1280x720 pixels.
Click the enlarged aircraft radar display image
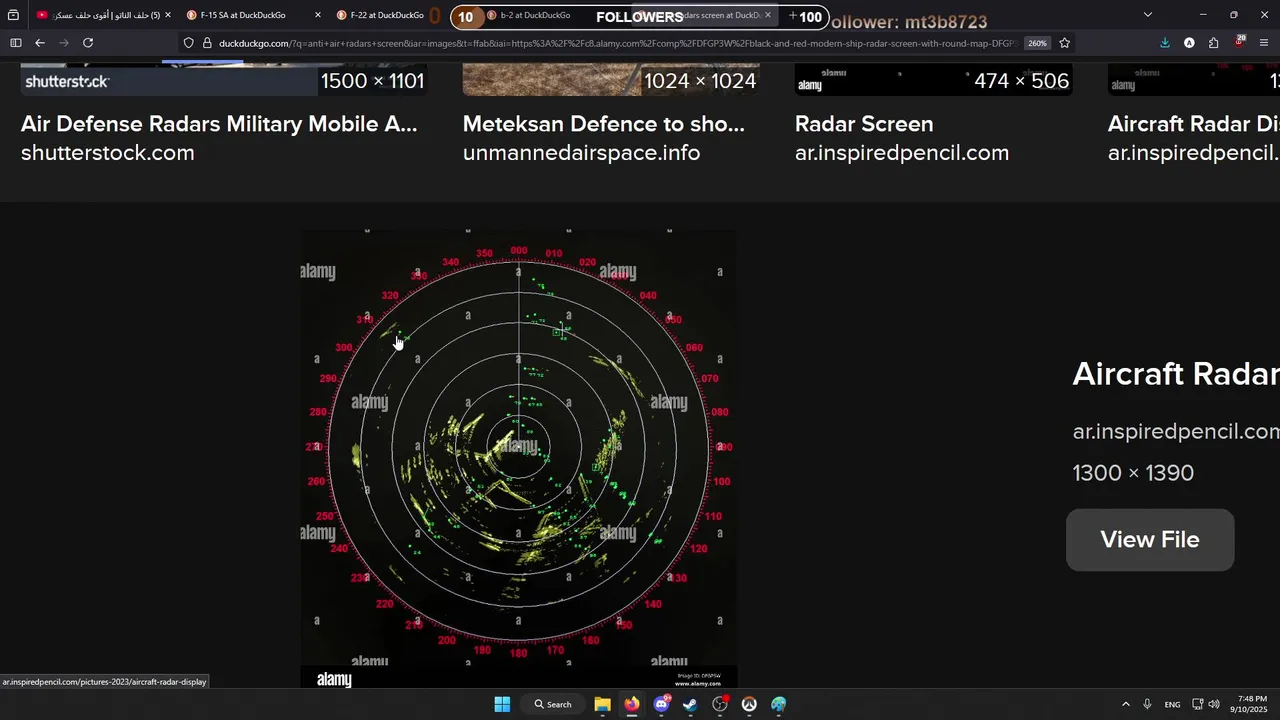pos(519,459)
